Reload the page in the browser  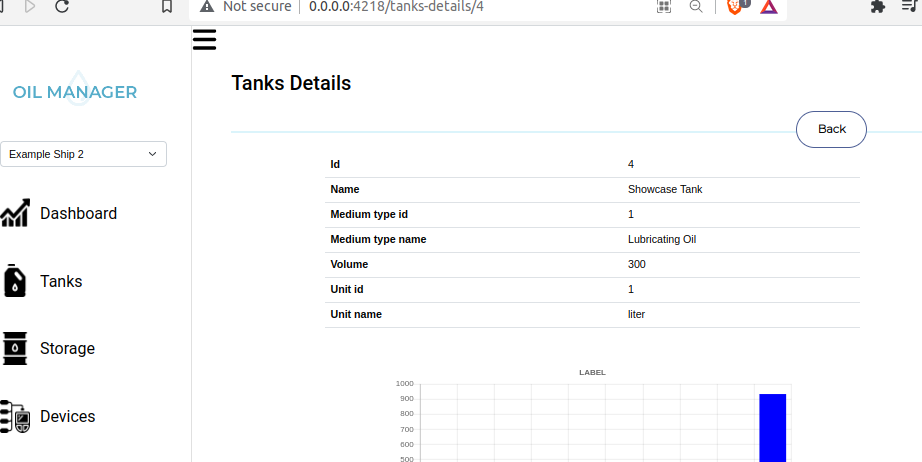[x=62, y=7]
